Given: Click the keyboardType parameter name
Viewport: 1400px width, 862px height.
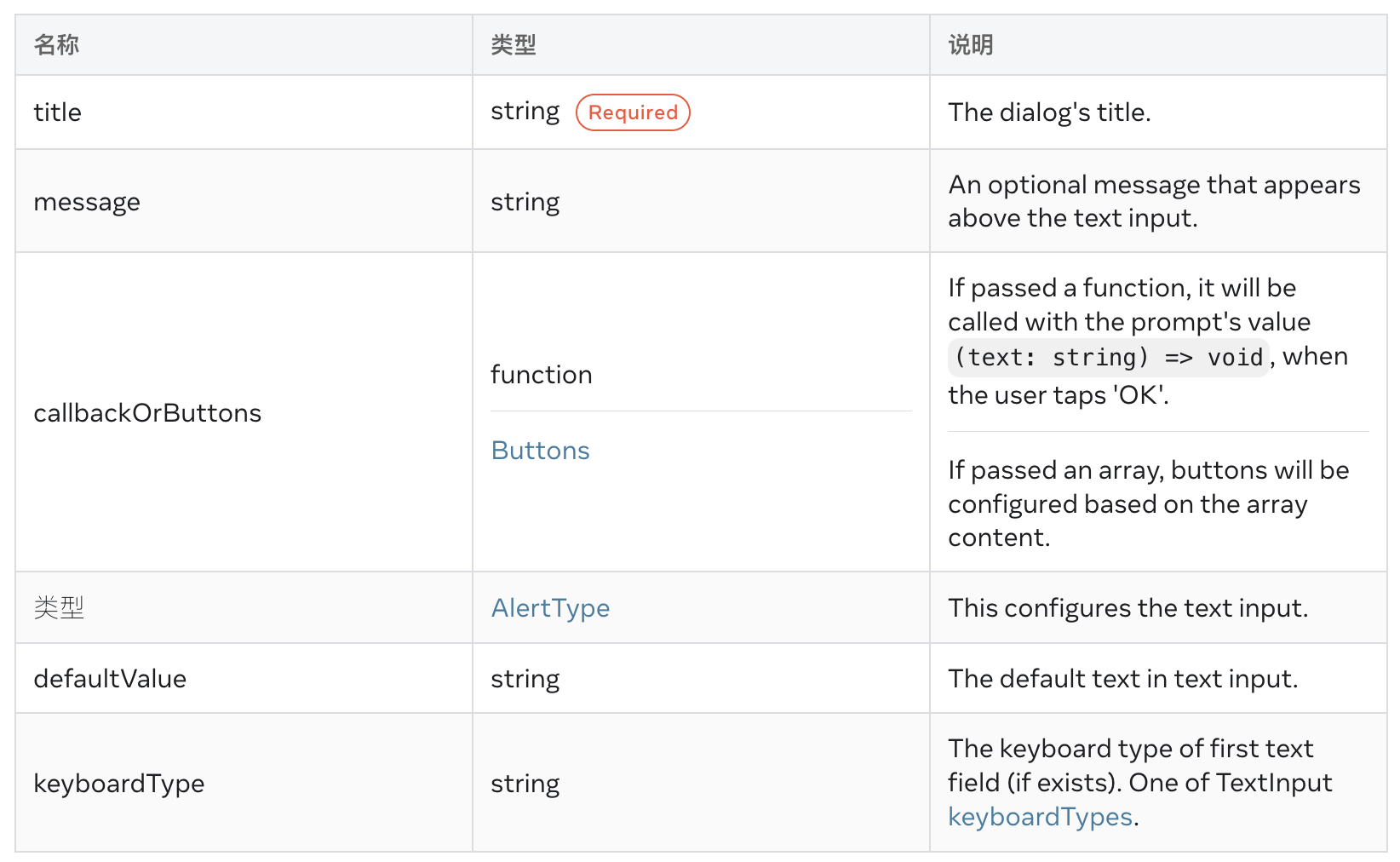Looking at the screenshot, I should [119, 784].
